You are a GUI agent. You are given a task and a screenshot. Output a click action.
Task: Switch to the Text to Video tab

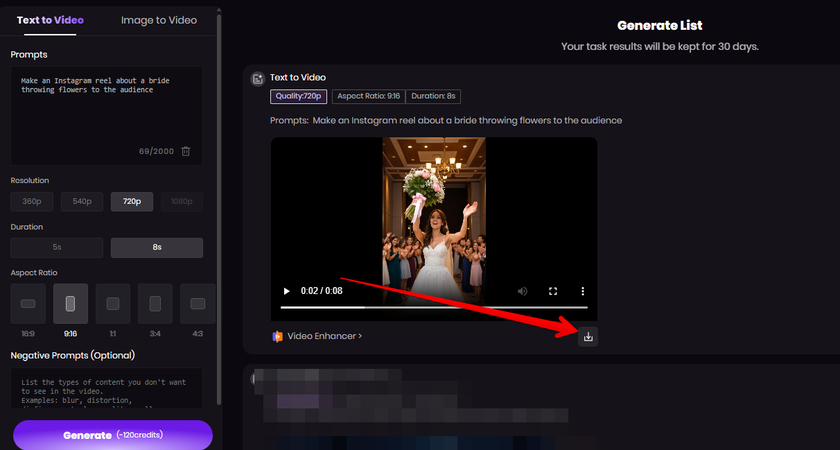[50, 20]
